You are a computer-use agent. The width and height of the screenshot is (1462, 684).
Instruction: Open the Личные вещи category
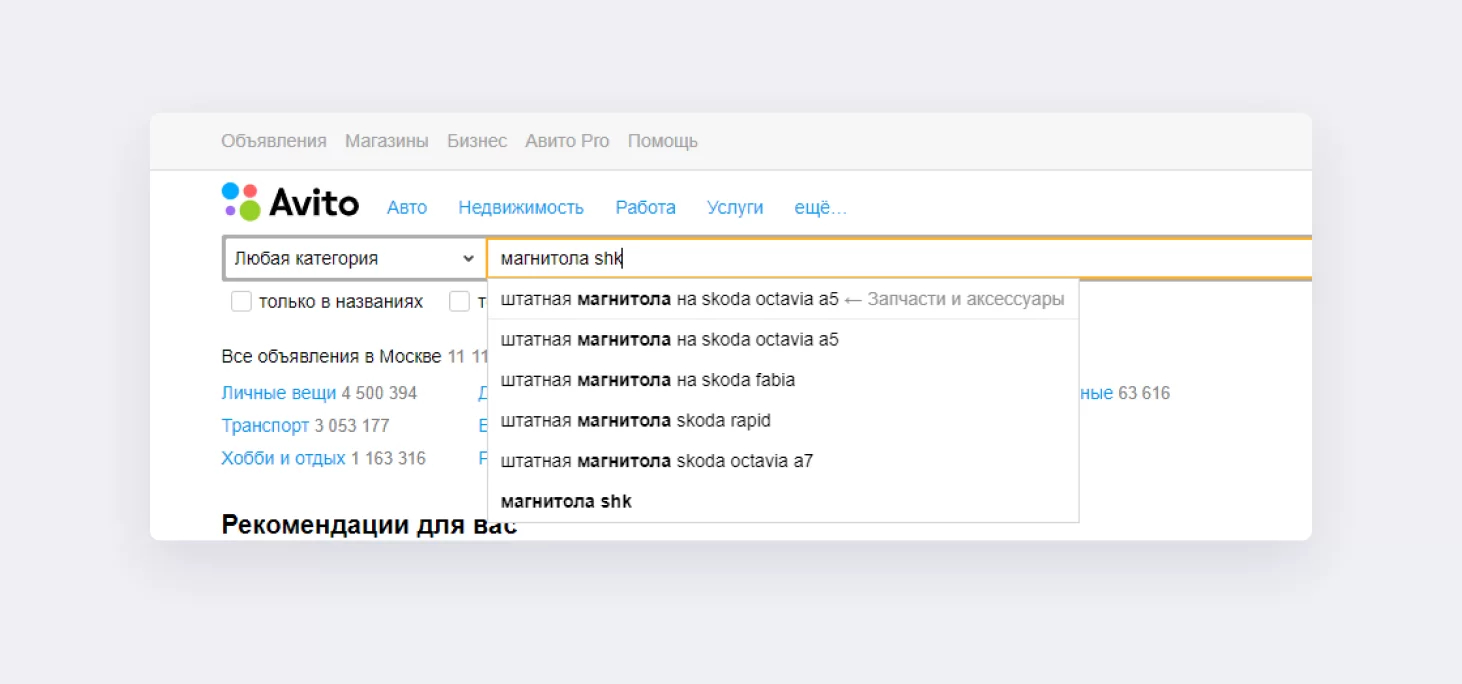[279, 393]
